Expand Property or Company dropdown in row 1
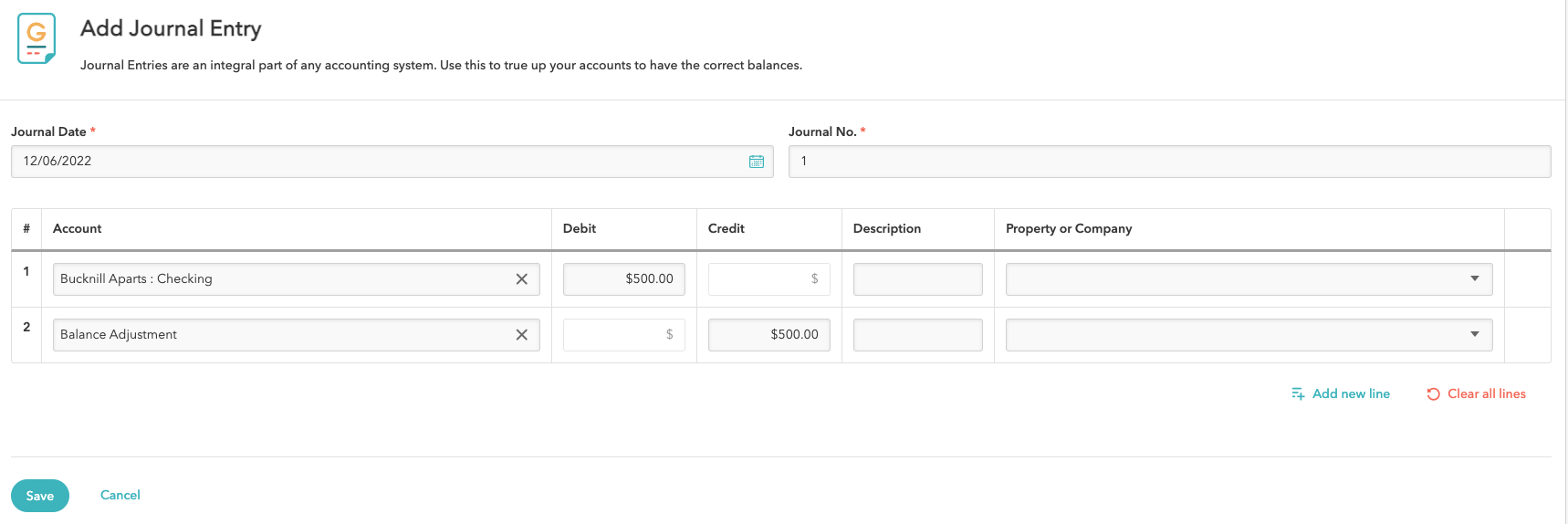 (x=1474, y=279)
